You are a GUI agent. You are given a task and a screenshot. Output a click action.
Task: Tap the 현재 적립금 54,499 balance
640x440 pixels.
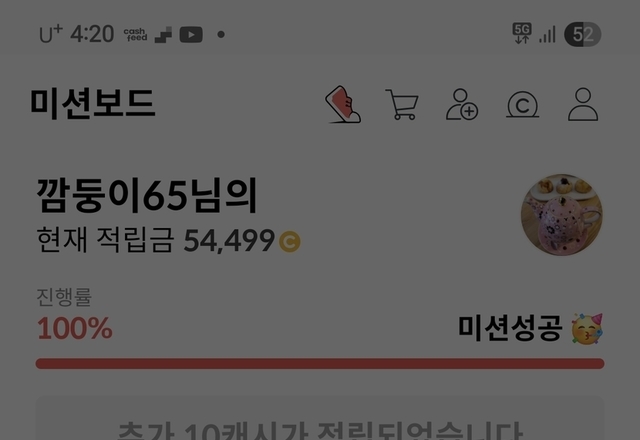point(168,240)
